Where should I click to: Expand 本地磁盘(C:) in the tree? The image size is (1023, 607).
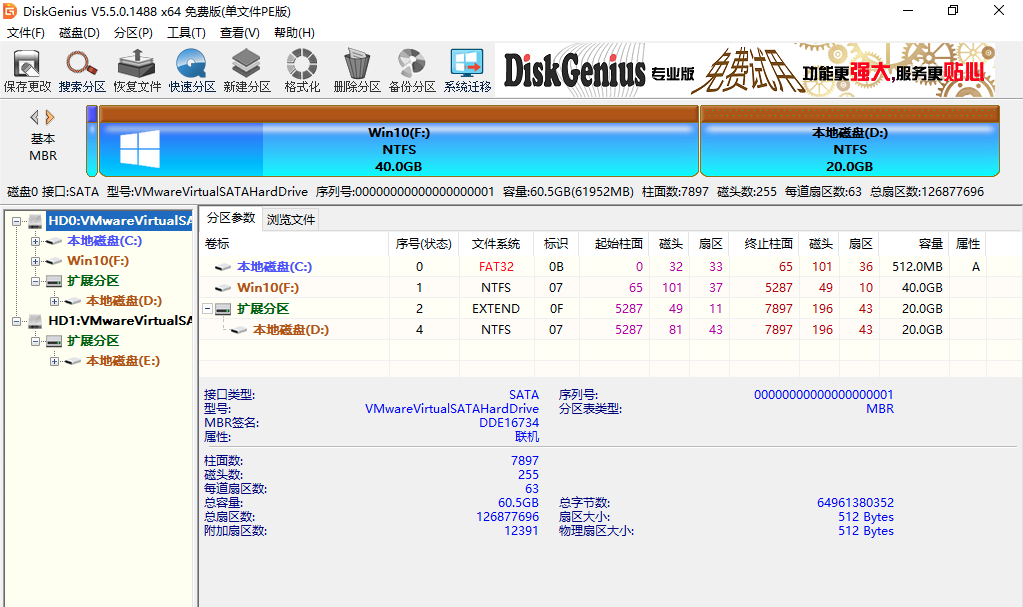(x=35, y=241)
